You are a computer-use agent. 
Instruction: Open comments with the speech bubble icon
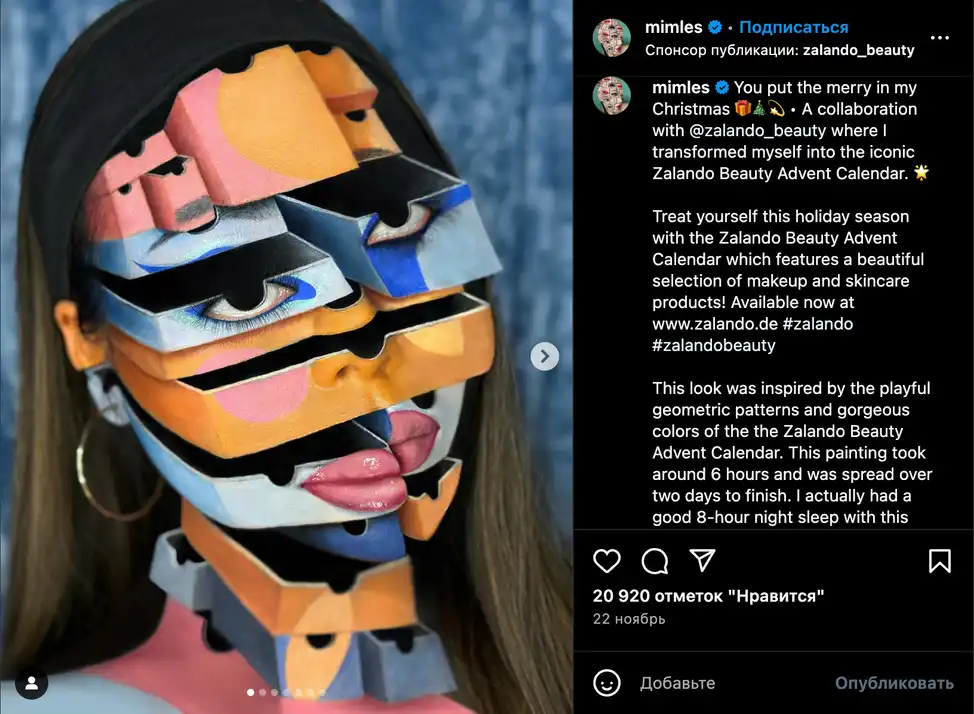654,561
